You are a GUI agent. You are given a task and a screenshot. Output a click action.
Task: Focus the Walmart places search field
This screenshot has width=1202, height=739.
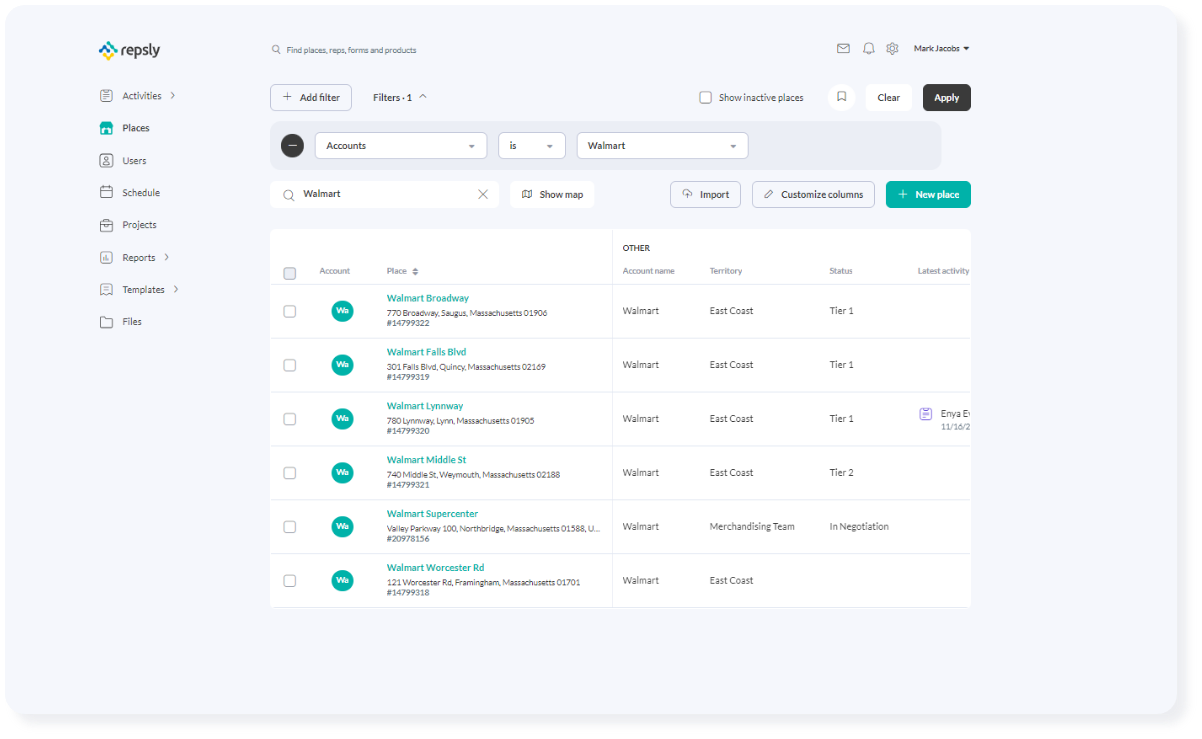pos(385,194)
